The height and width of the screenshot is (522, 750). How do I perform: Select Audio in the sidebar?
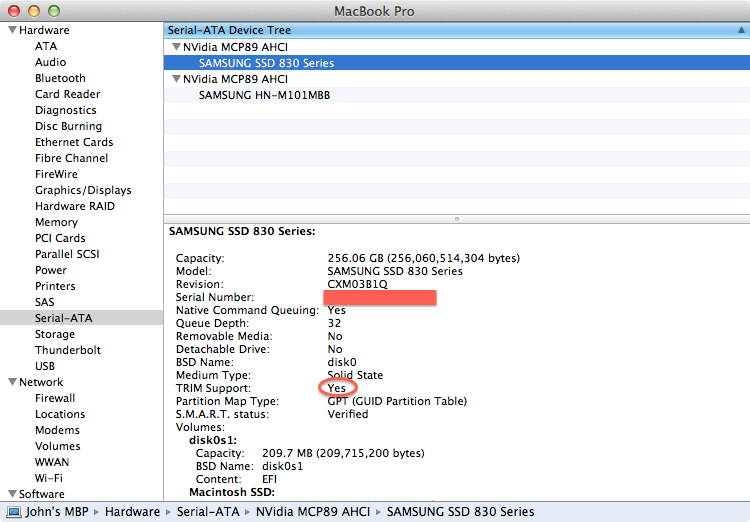pyautogui.click(x=50, y=62)
